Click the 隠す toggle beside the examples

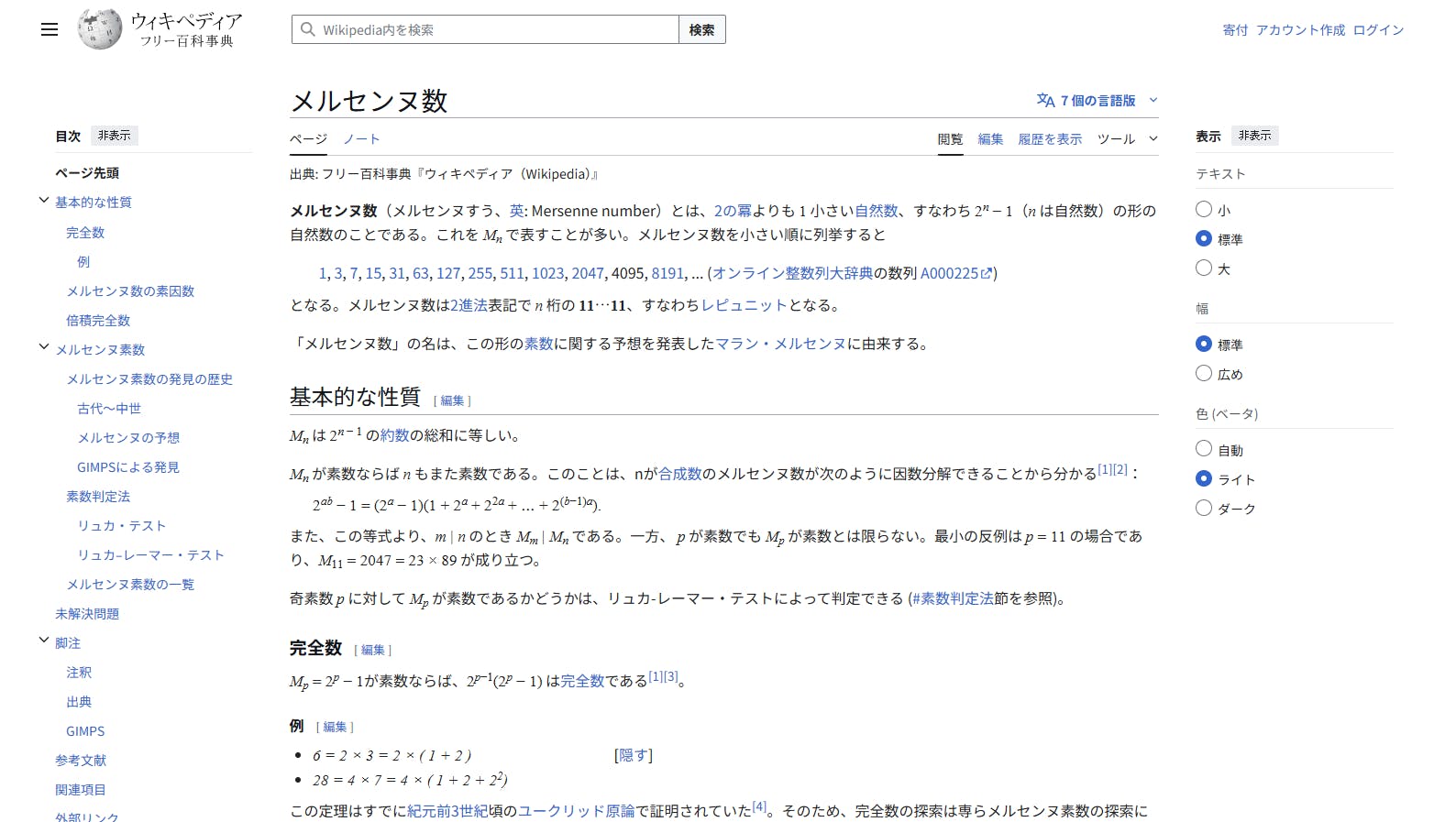coord(634,755)
